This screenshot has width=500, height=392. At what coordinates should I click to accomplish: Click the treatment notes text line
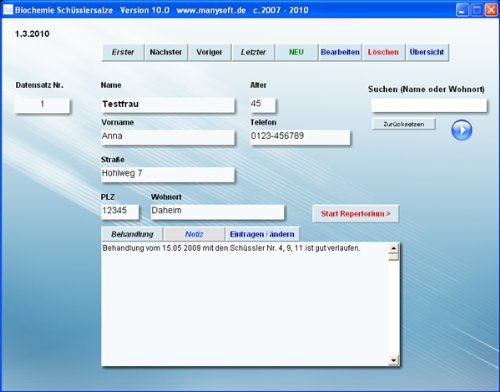click(x=231, y=248)
